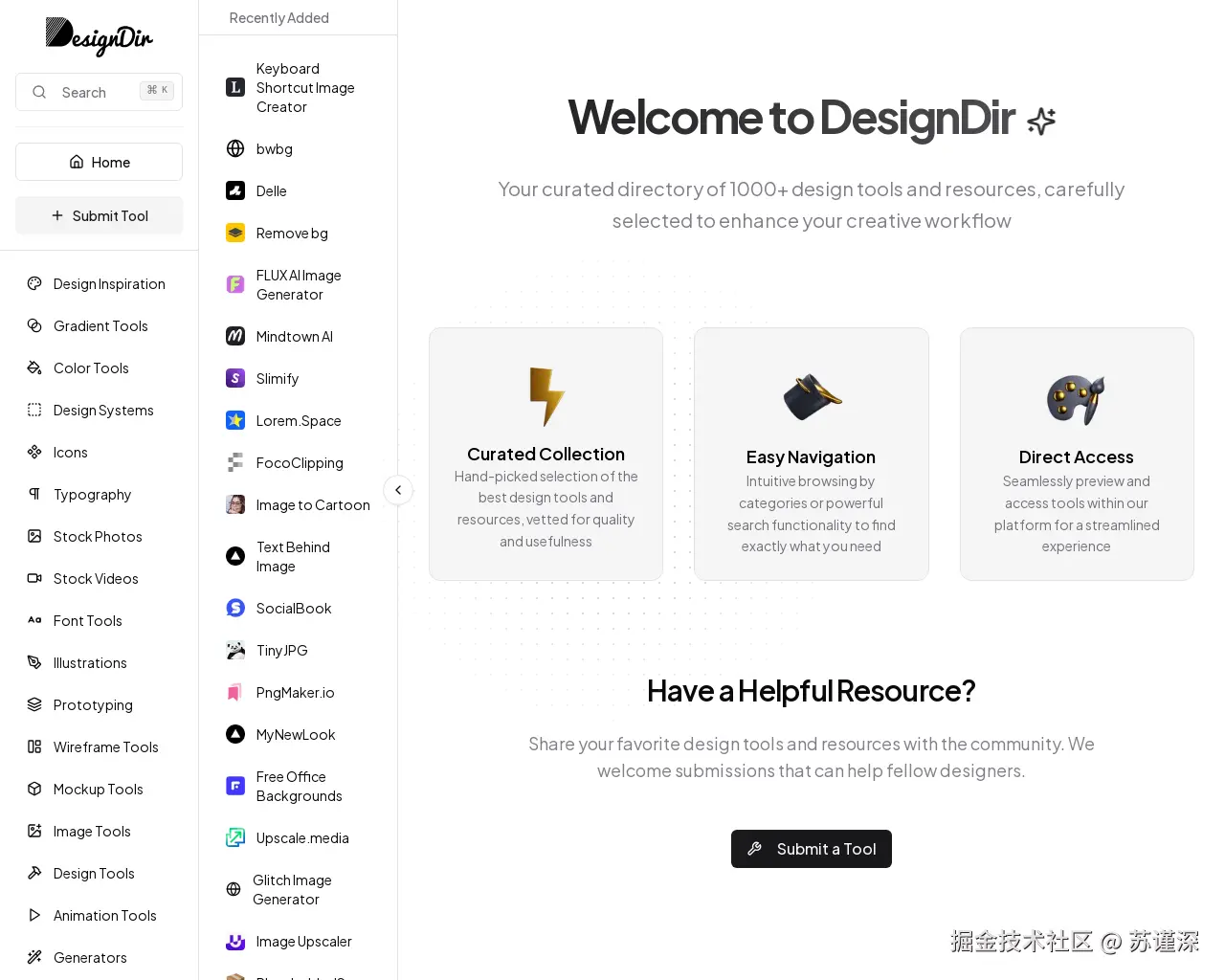This screenshot has height=980, width=1225.
Task: Click the DesignDir logo
Action: [x=99, y=36]
